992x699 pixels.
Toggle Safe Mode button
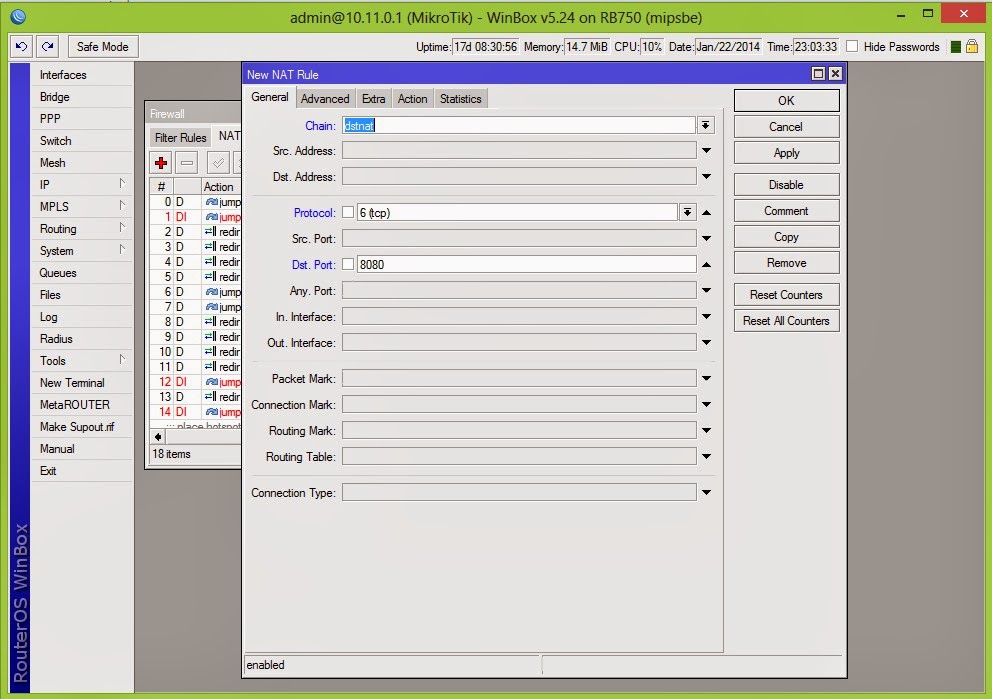[x=102, y=46]
